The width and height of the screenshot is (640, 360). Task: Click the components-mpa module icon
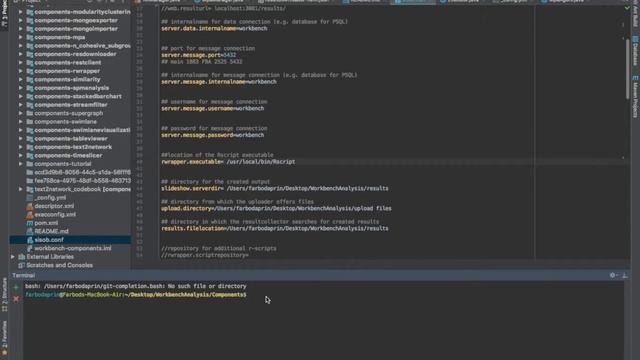coord(30,37)
